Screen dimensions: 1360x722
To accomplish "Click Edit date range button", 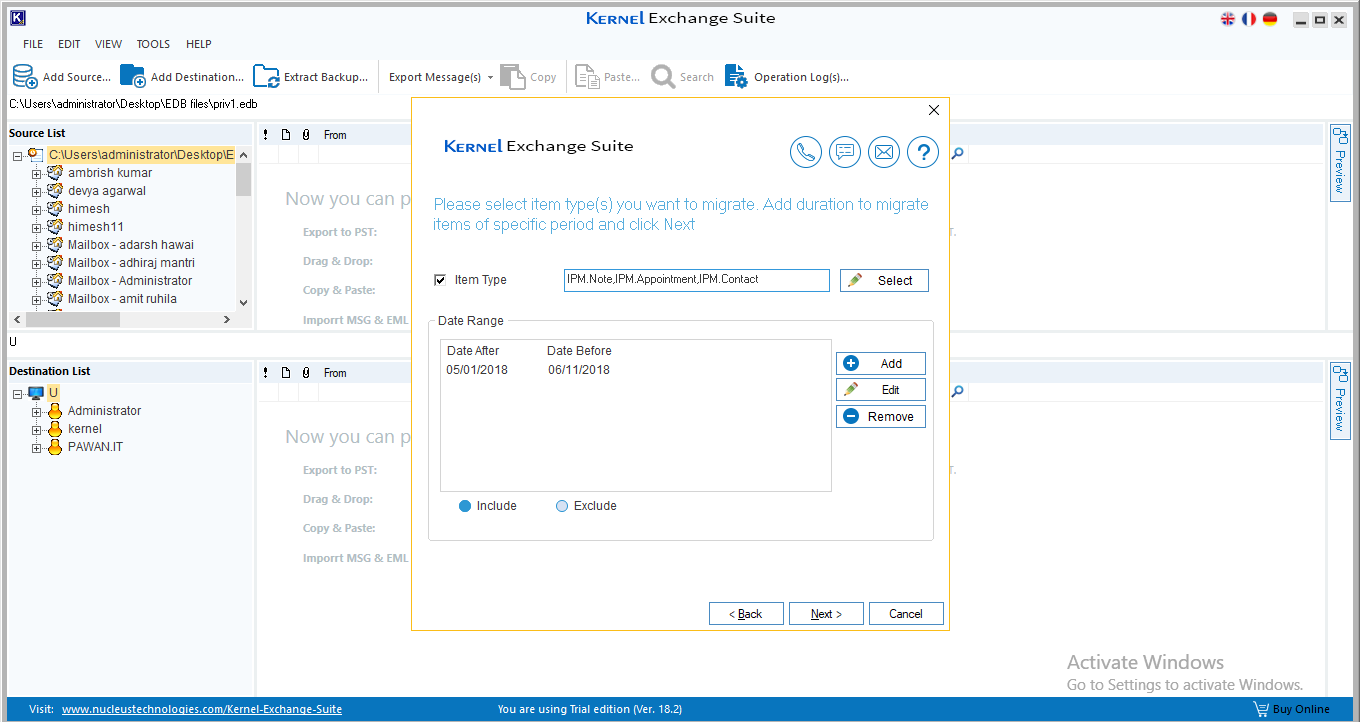I will [x=880, y=390].
